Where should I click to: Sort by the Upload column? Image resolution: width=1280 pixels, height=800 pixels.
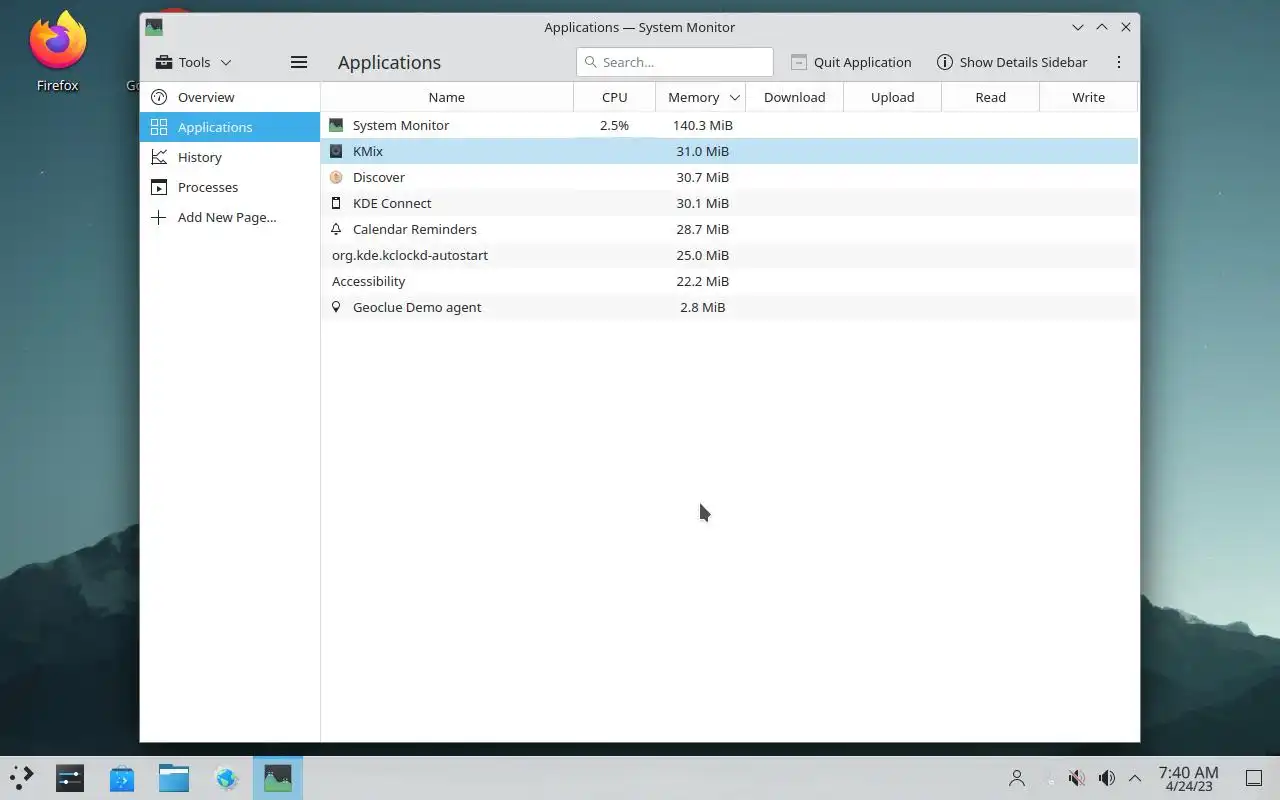[893, 97]
